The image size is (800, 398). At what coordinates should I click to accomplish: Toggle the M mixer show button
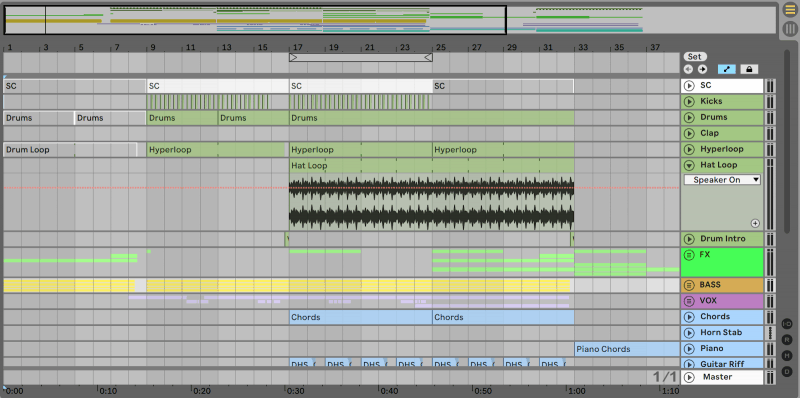click(787, 355)
